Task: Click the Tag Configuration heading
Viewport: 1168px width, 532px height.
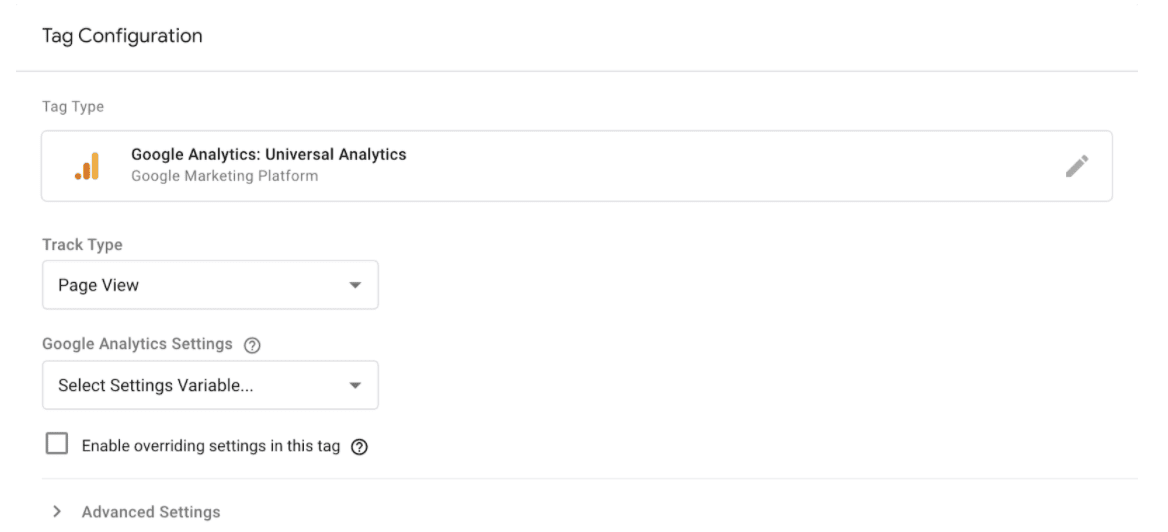Action: tap(122, 36)
